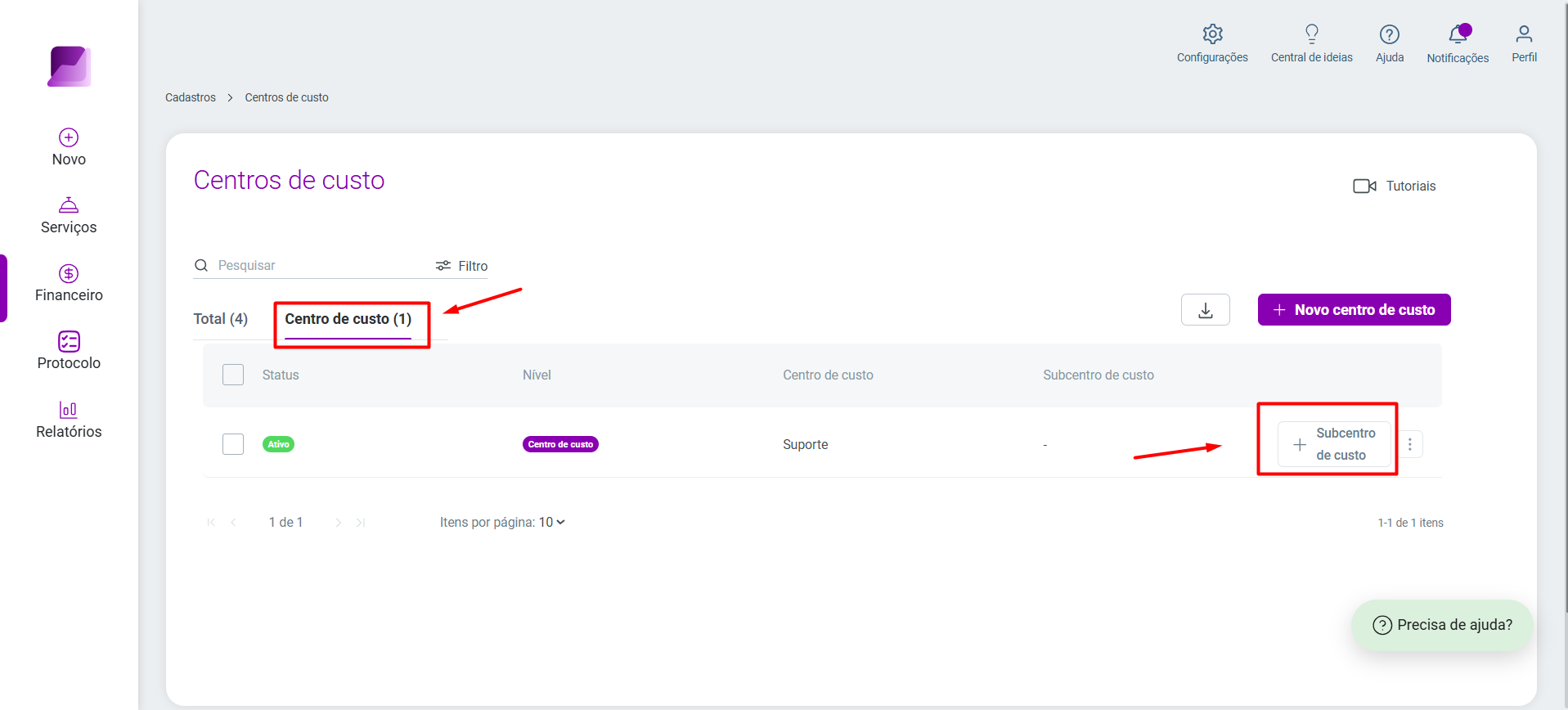
Task: Open Financeiro in the sidebar
Action: click(x=69, y=284)
